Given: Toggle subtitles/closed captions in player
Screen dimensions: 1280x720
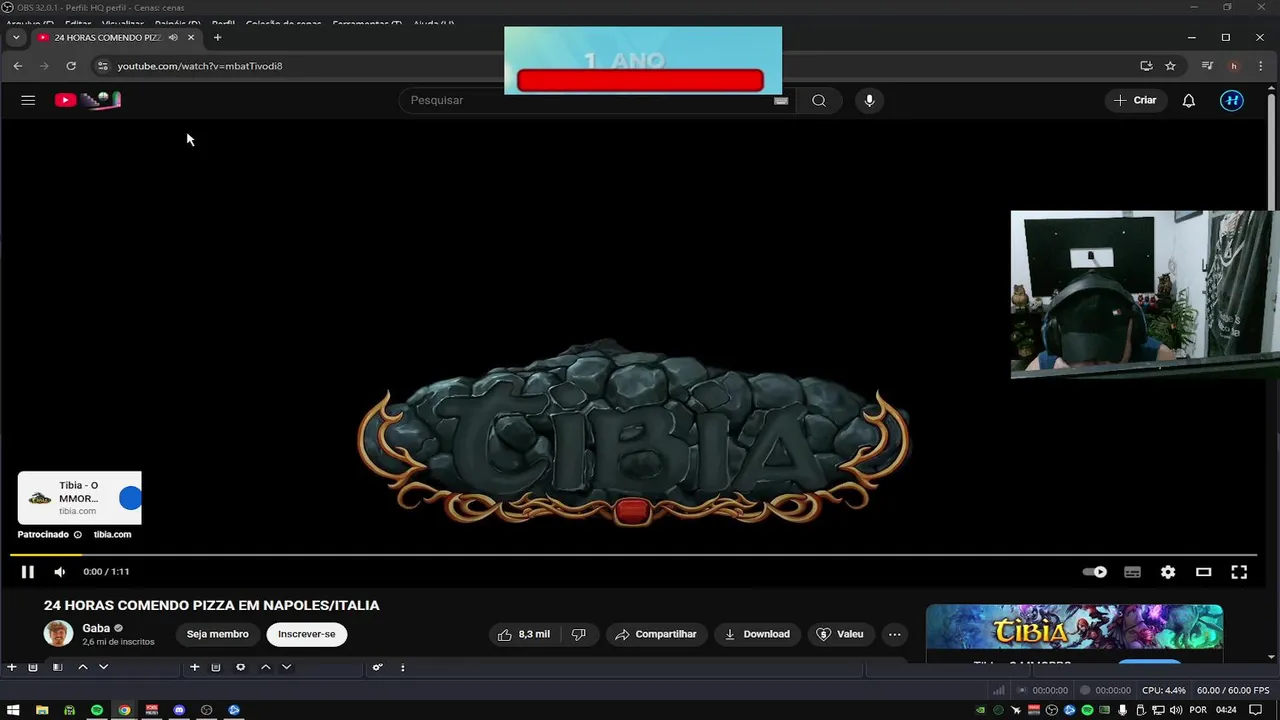Looking at the screenshot, I should 1132,572.
